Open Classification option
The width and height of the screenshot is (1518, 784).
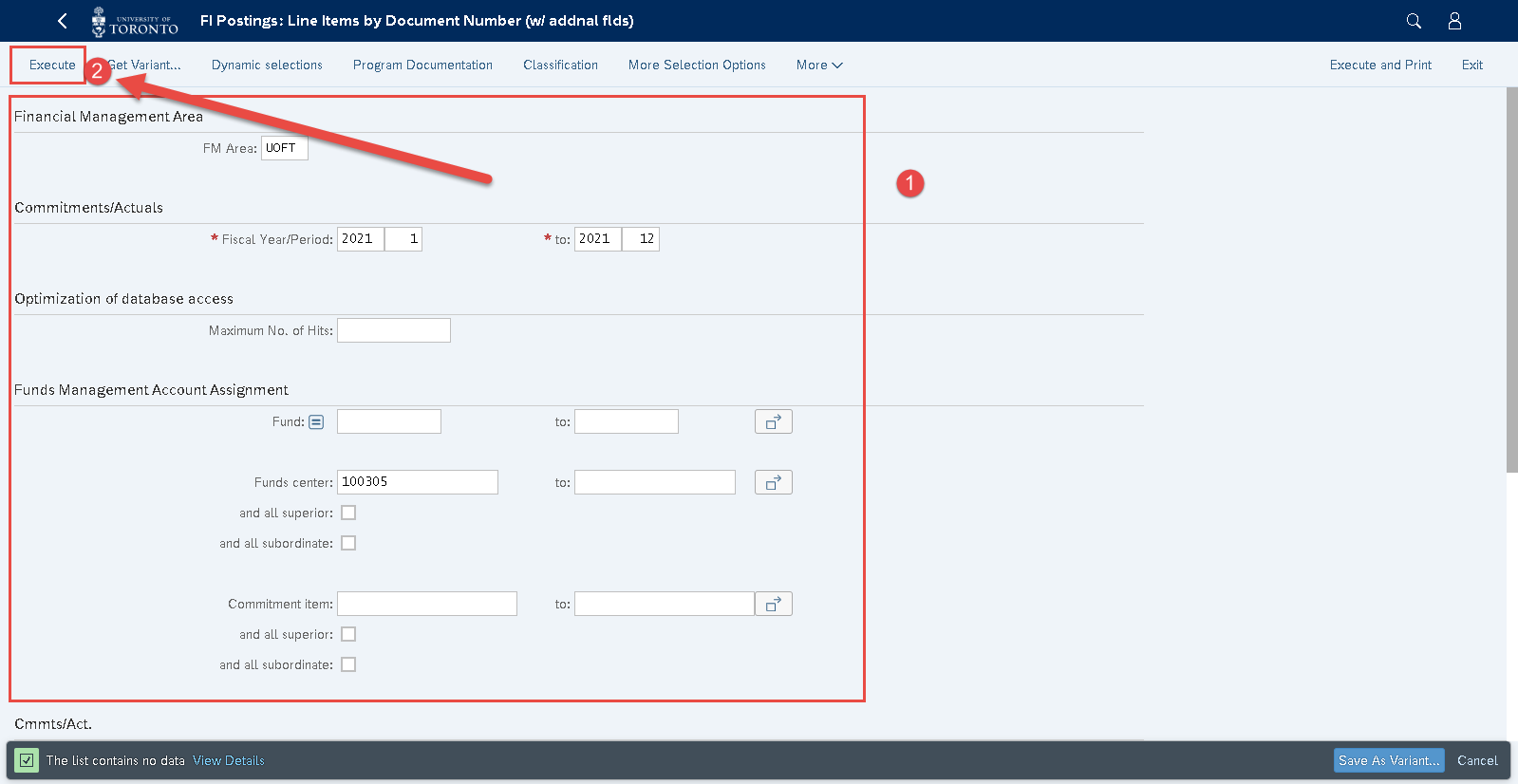click(x=560, y=65)
